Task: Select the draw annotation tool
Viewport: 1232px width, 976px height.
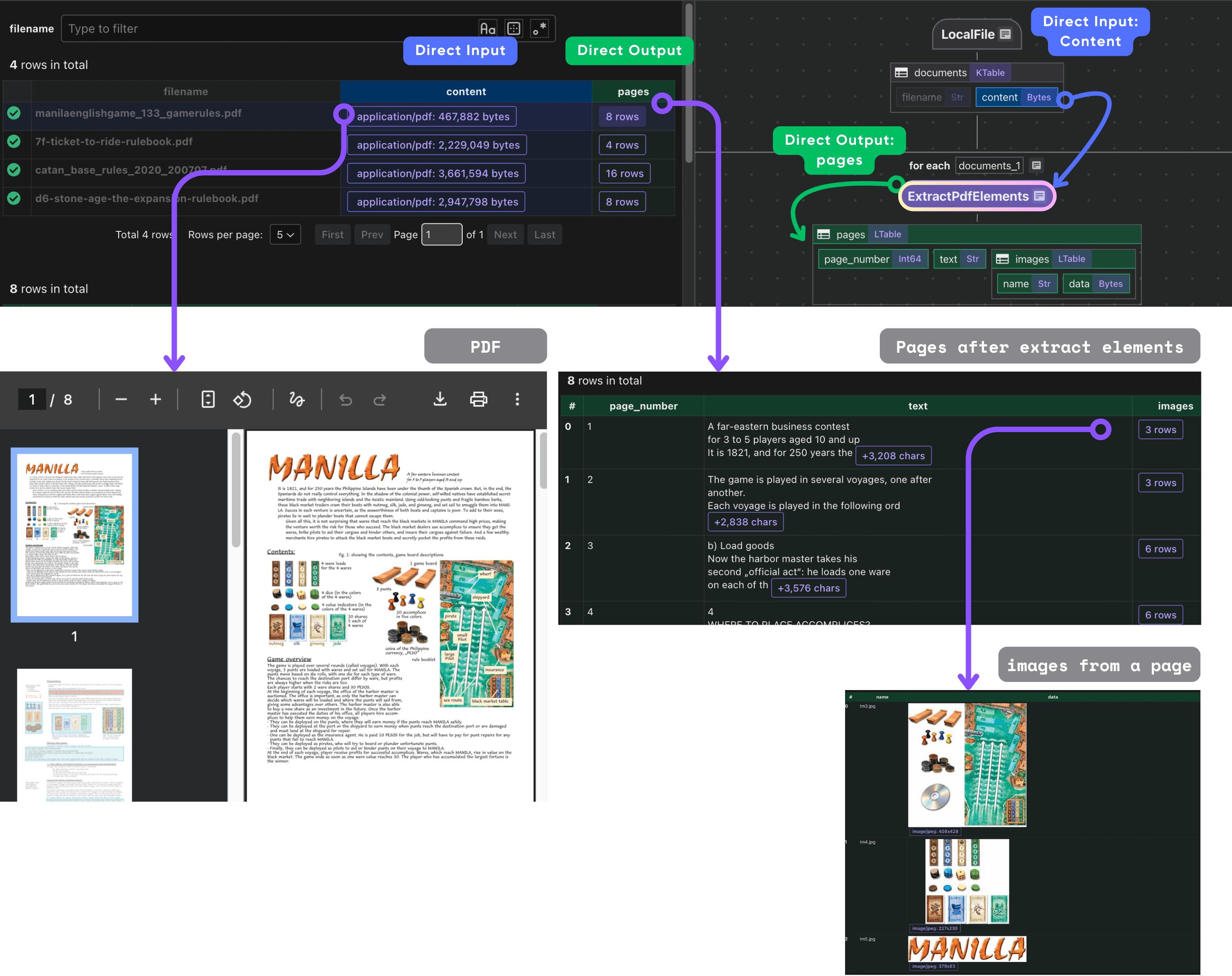Action: click(x=297, y=400)
